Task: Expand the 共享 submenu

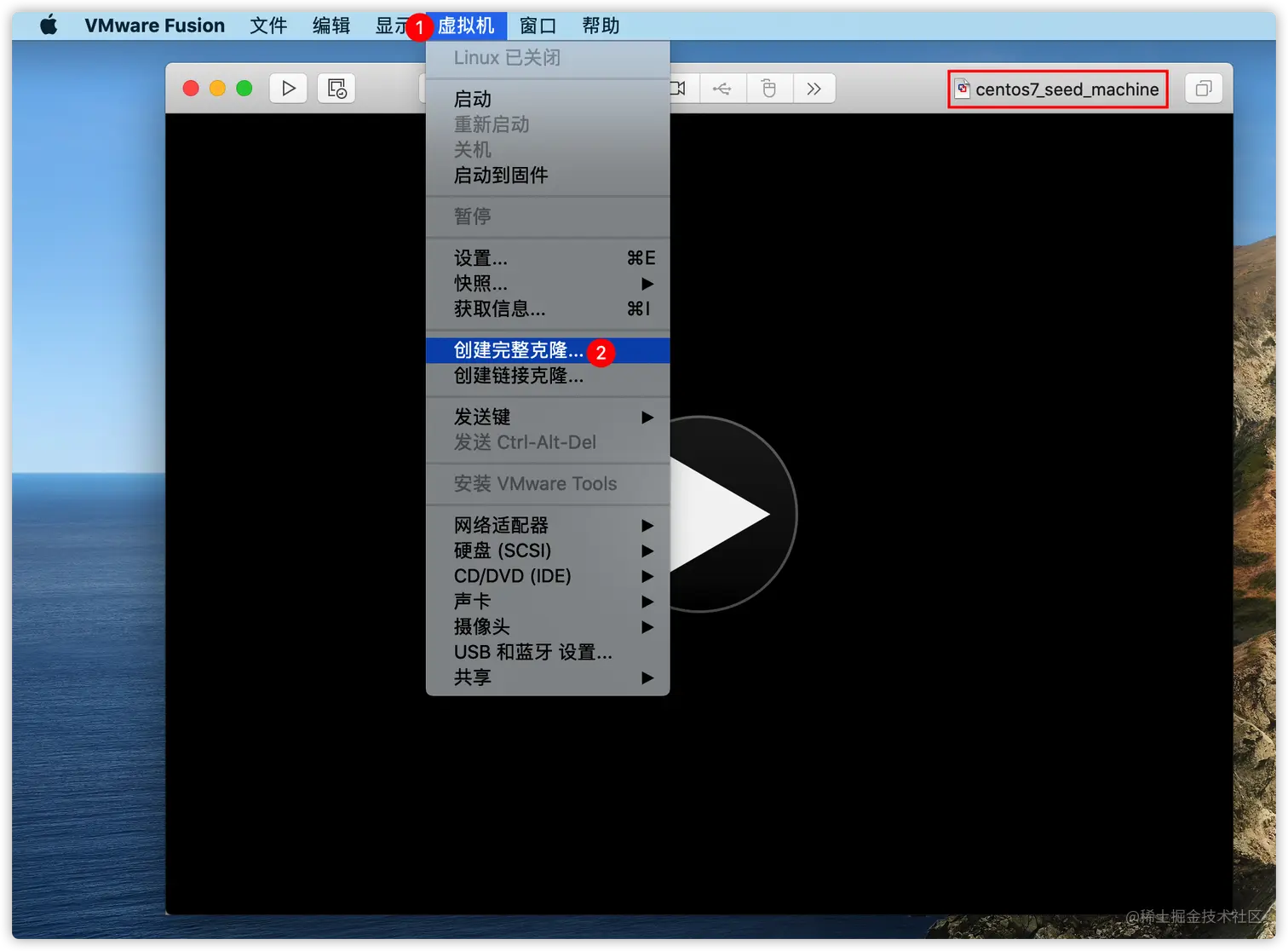Action: point(548,677)
